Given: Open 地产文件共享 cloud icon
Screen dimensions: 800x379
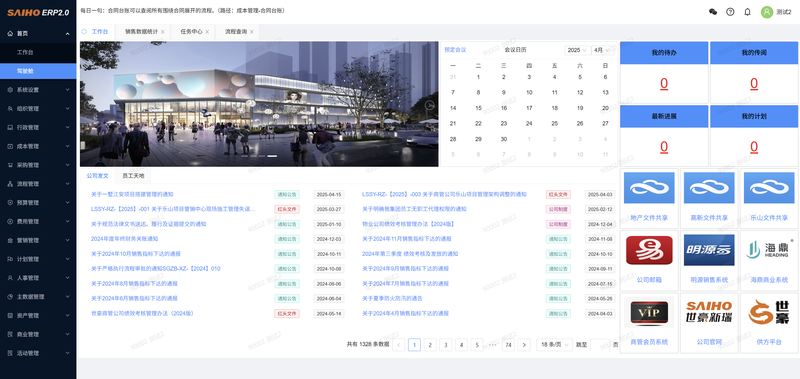Looking at the screenshot, I should 649,188.
